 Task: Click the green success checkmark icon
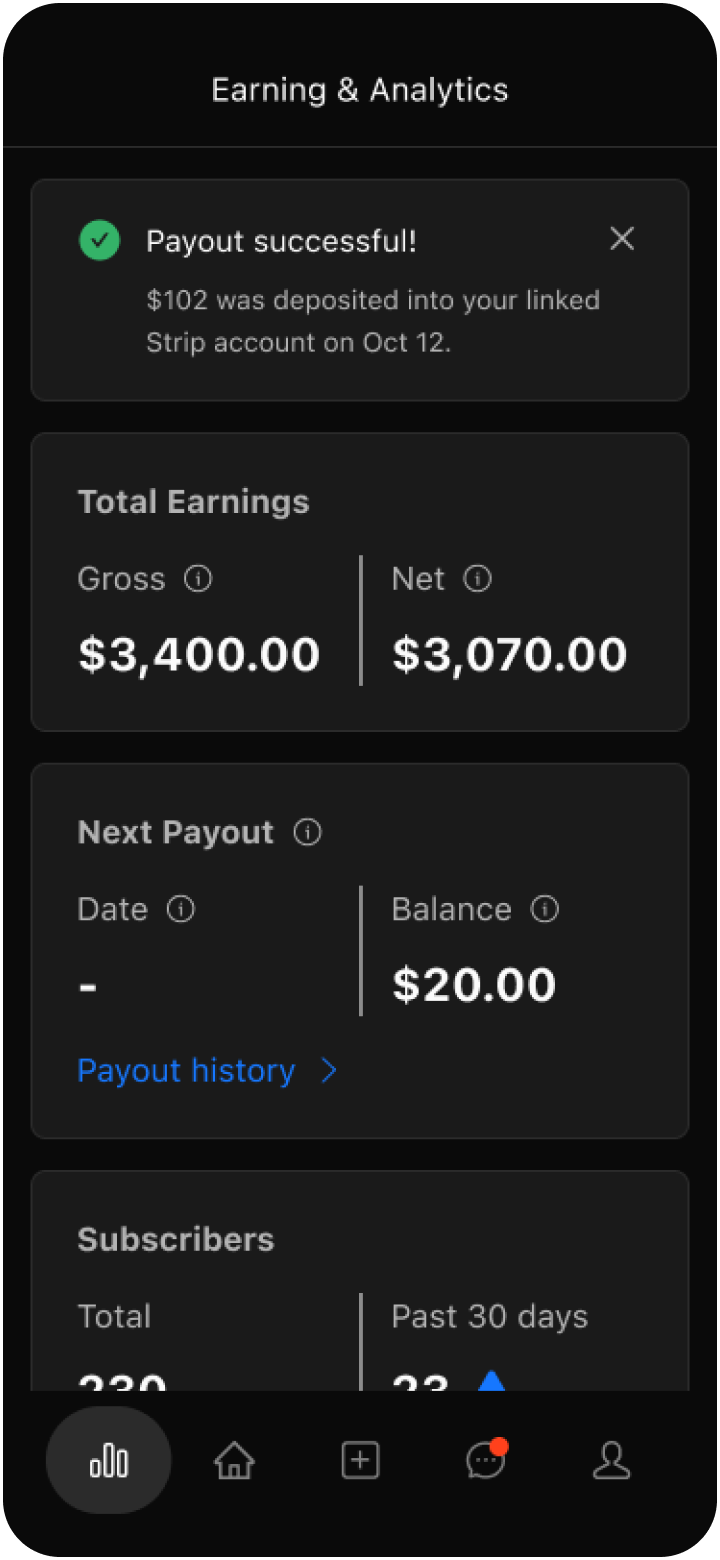point(100,240)
